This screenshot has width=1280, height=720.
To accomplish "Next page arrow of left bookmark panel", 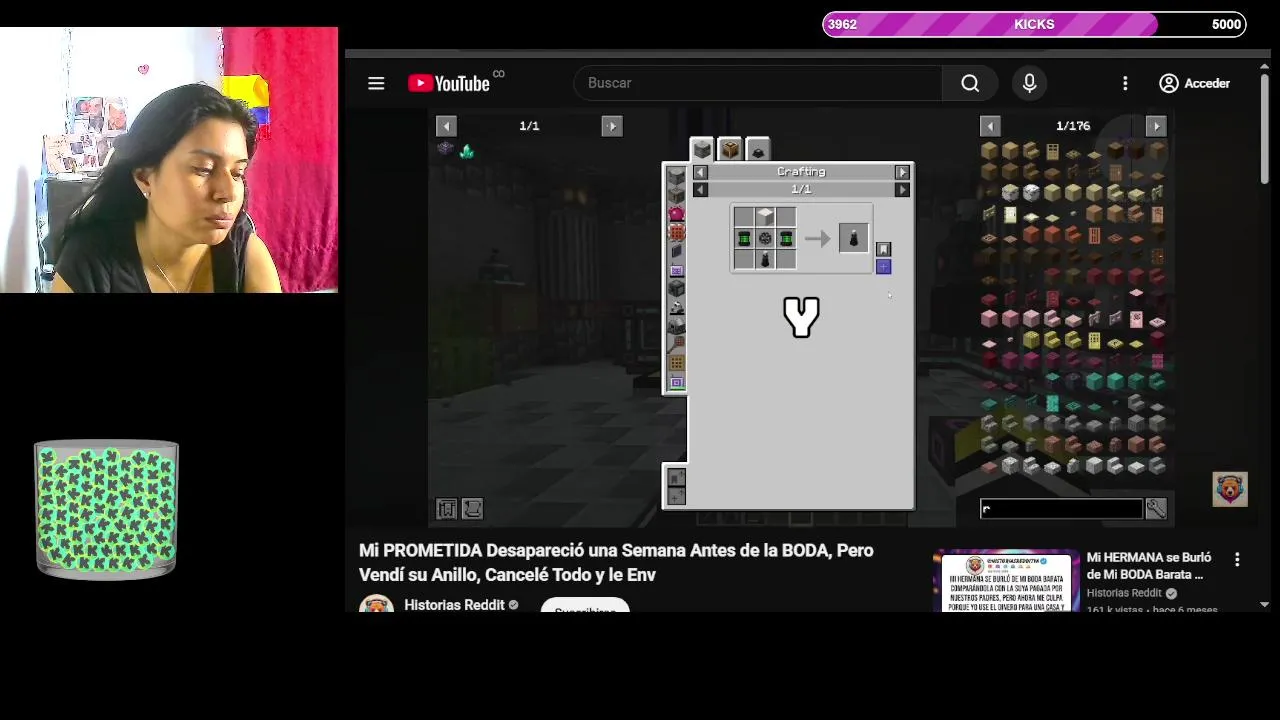I will pyautogui.click(x=612, y=126).
